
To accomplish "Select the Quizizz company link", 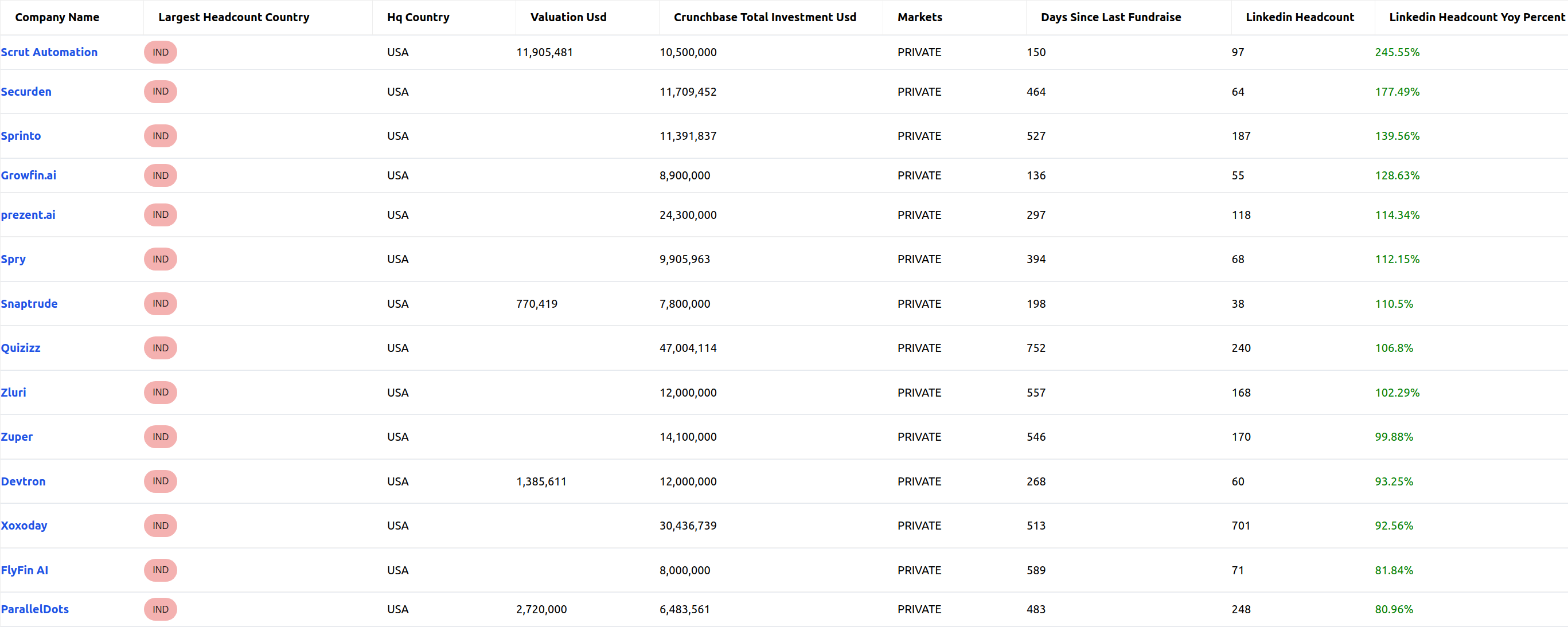I will coord(21,348).
